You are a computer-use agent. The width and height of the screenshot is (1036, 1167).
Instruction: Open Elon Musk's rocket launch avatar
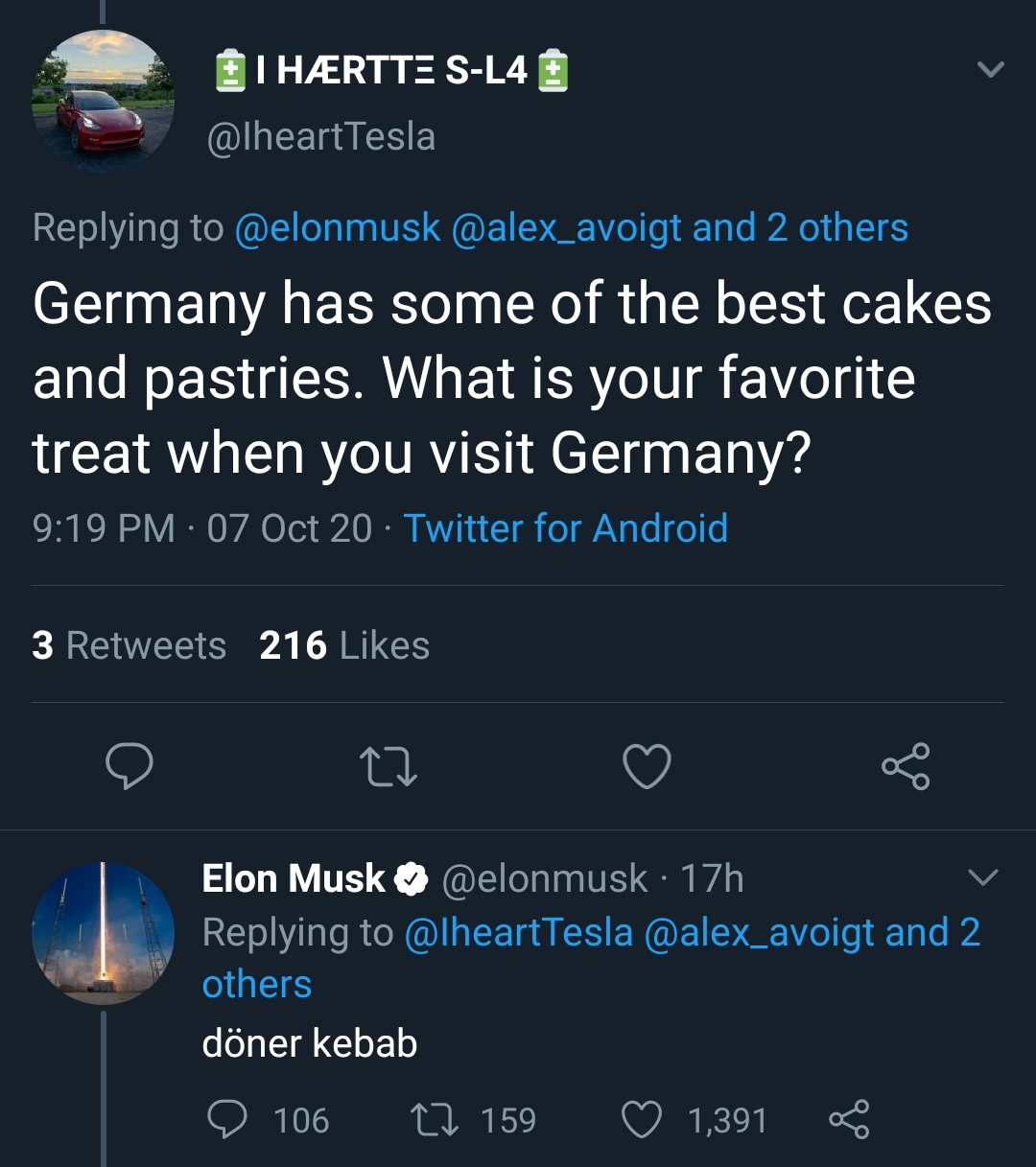[x=104, y=933]
